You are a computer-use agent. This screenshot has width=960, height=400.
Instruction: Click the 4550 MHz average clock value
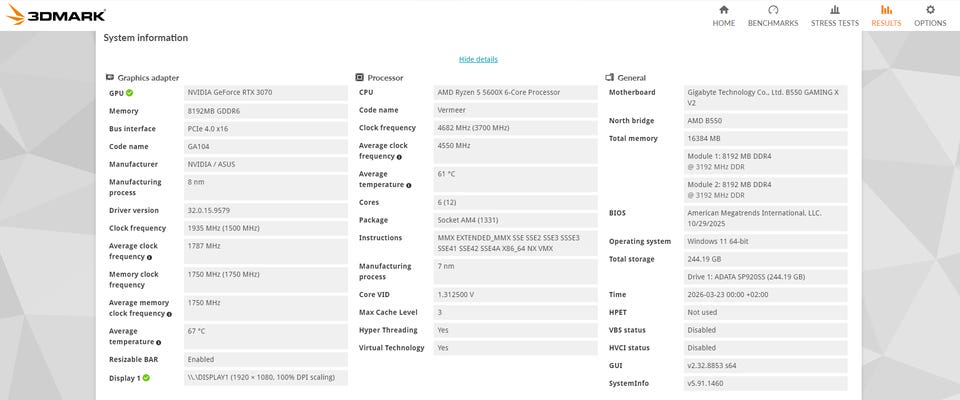click(516, 151)
